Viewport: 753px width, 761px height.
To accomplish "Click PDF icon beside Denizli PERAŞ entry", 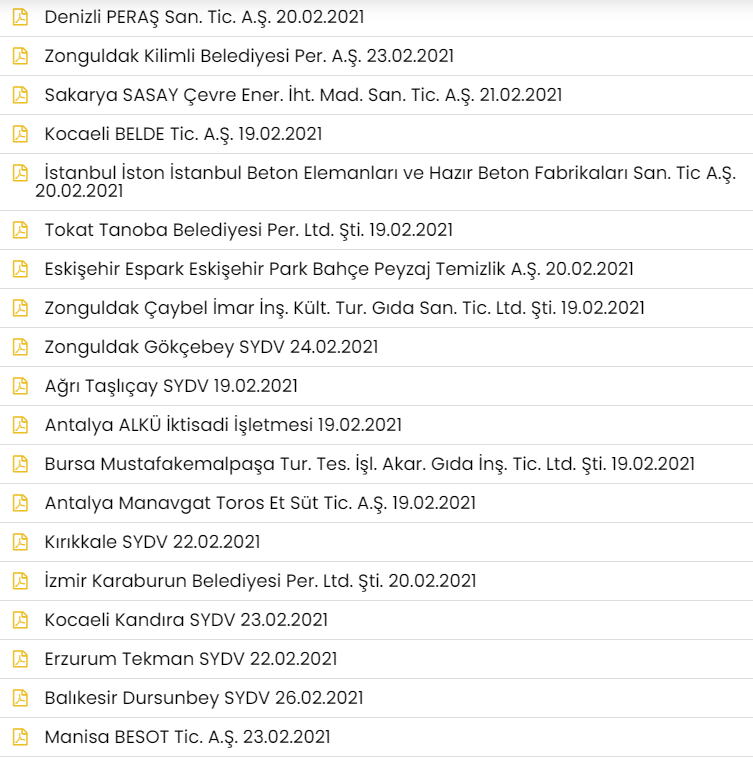I will [x=20, y=17].
